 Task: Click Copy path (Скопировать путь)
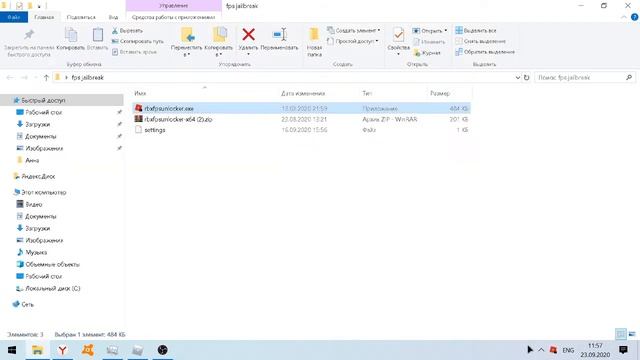(x=138, y=41)
